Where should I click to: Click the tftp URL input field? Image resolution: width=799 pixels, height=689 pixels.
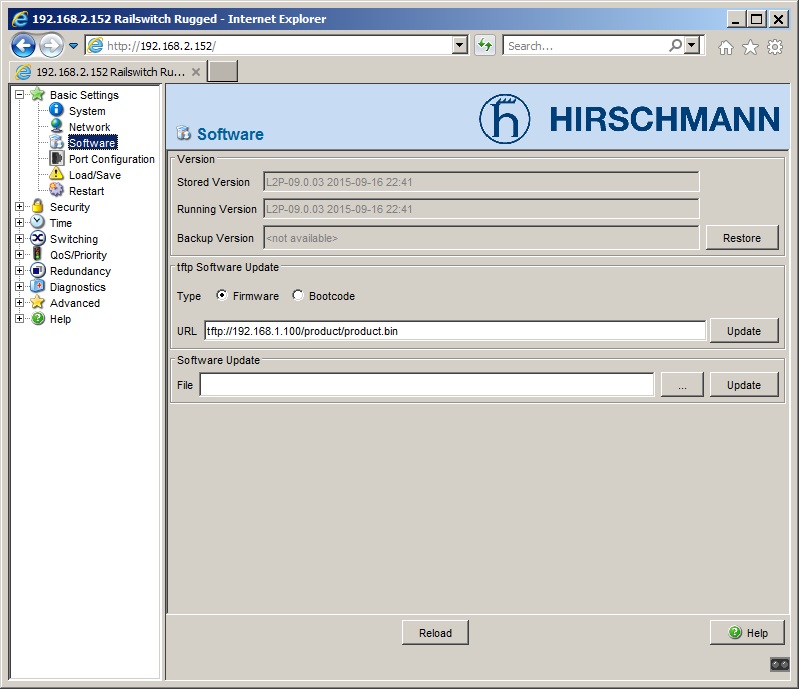point(455,331)
